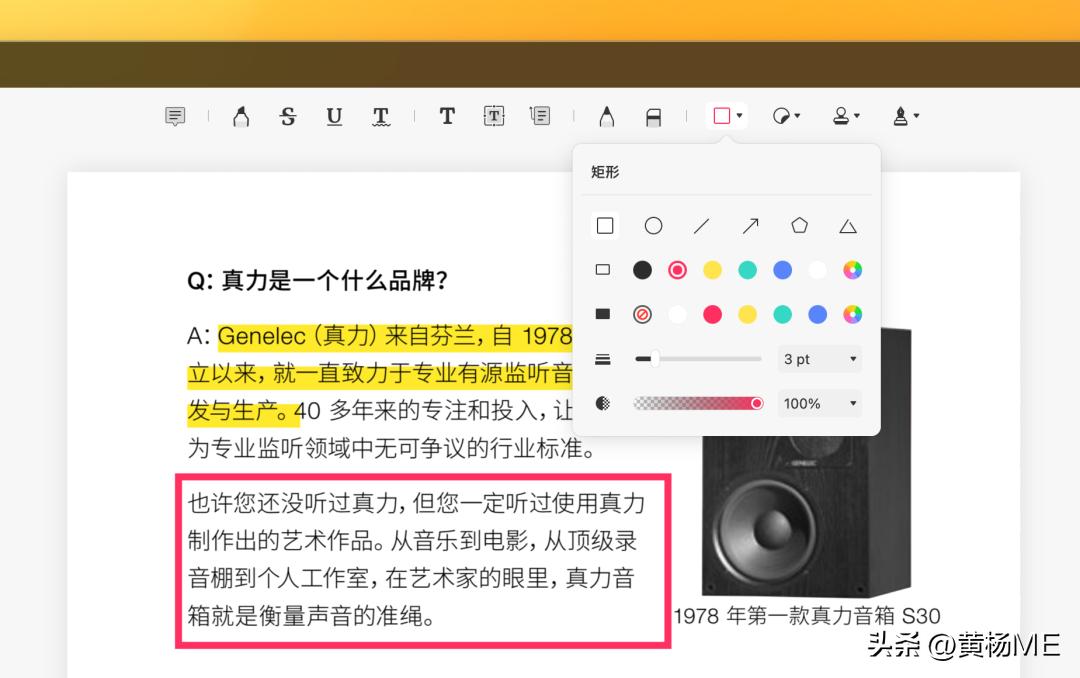
Task: Choose the circle shape in the popup
Action: [653, 226]
